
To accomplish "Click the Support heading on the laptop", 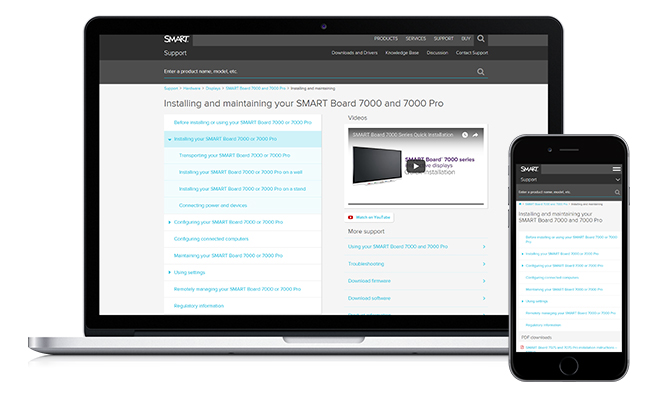I will (x=175, y=53).
